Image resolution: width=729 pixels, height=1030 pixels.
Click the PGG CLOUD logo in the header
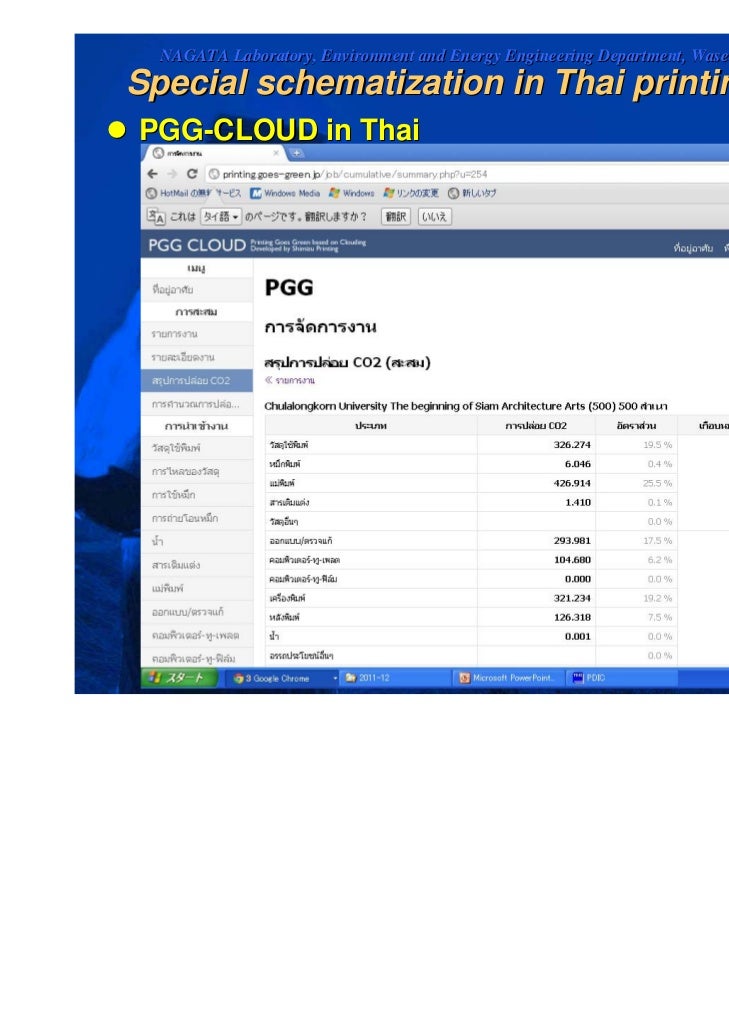point(196,245)
